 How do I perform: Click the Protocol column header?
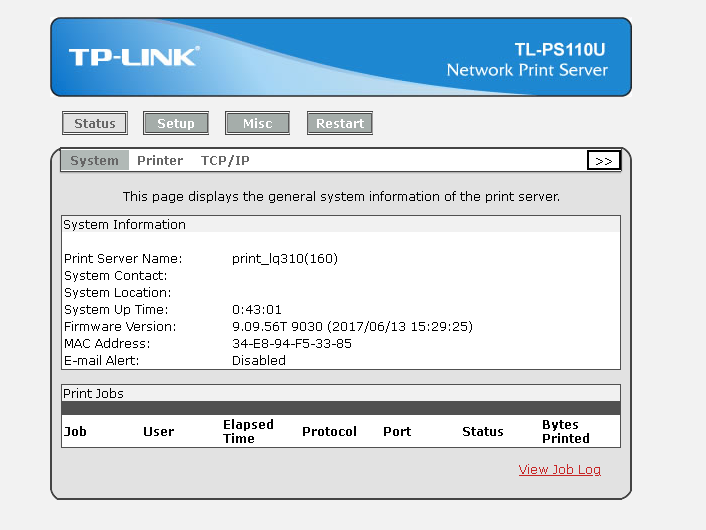tap(330, 431)
